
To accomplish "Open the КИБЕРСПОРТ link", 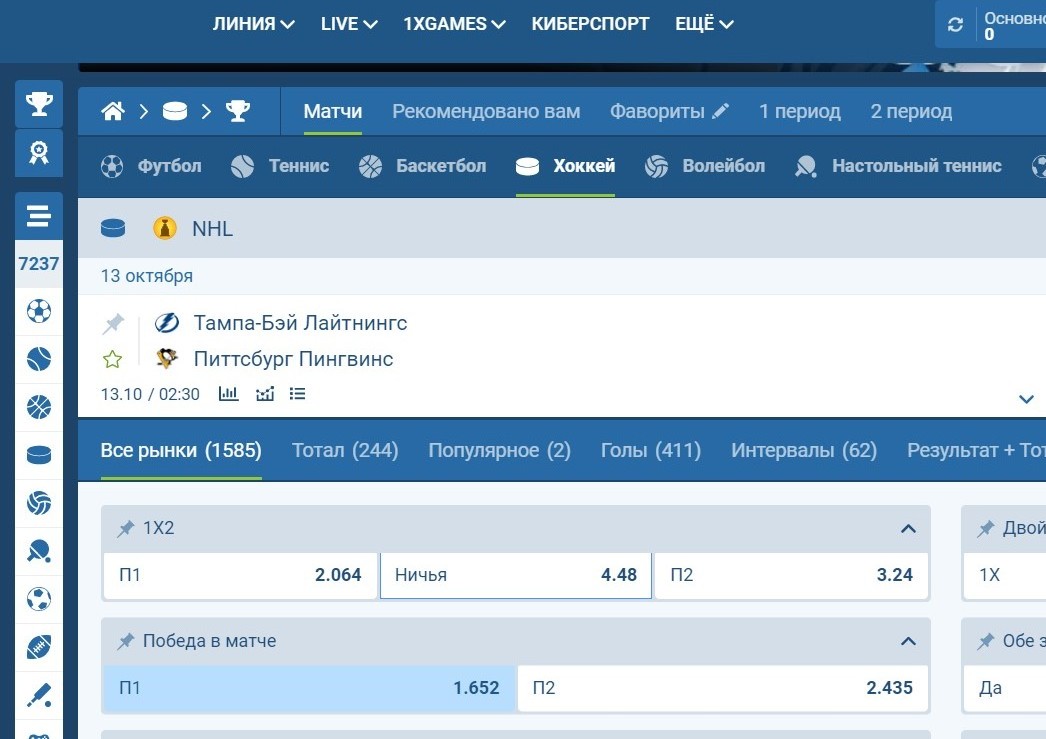I will 590,24.
